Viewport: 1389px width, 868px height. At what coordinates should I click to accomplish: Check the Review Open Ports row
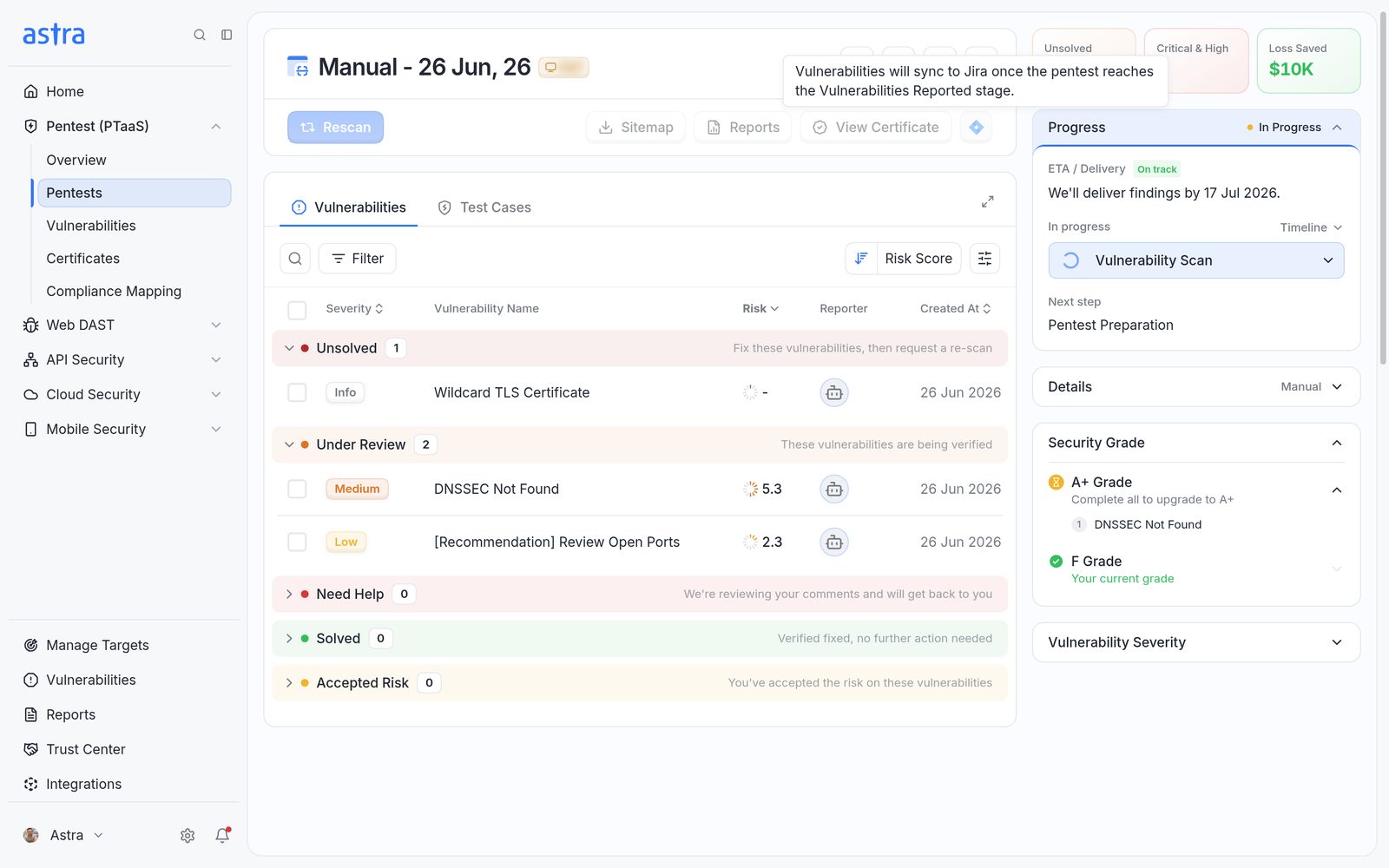click(x=297, y=542)
